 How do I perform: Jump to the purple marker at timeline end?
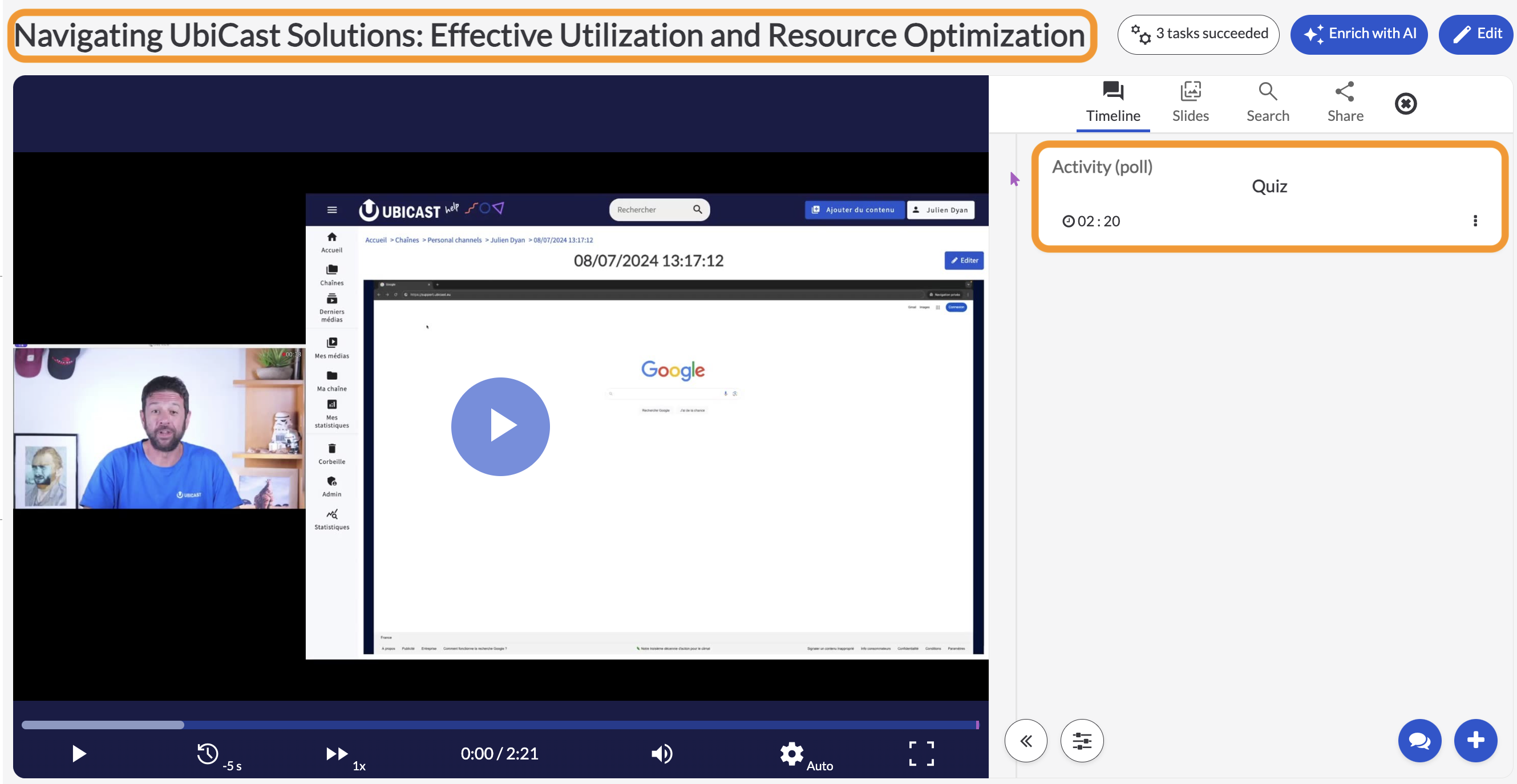click(977, 725)
